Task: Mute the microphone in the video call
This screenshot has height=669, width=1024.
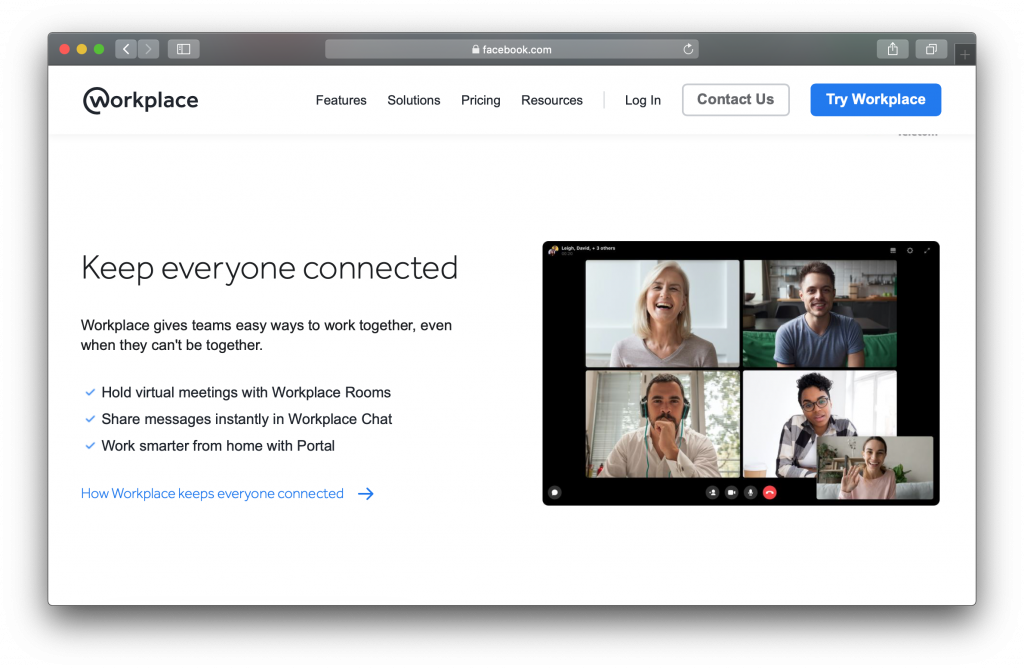Action: [x=750, y=493]
